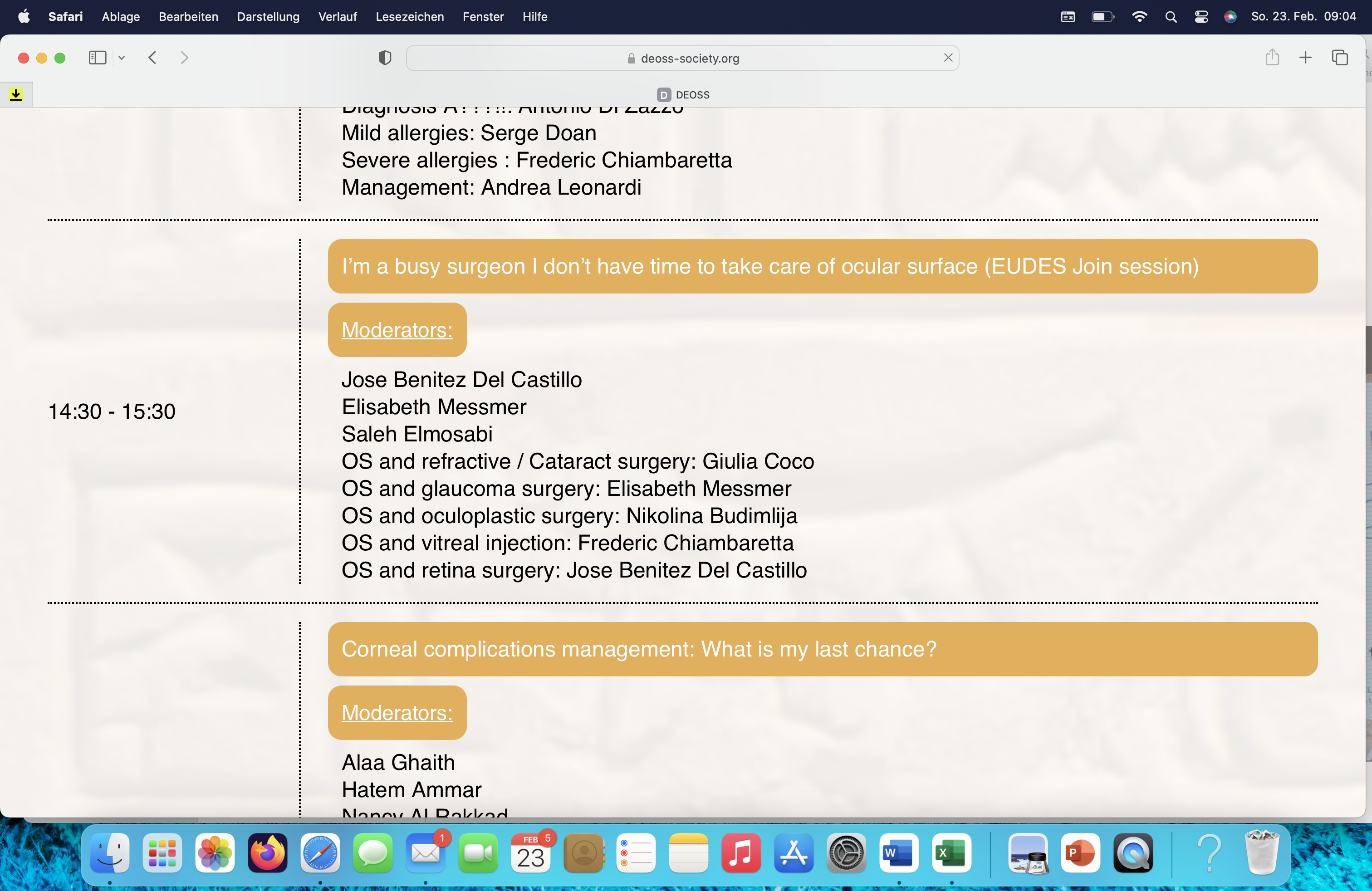
Task: Click the keyboard input source icon
Action: [1068, 17]
